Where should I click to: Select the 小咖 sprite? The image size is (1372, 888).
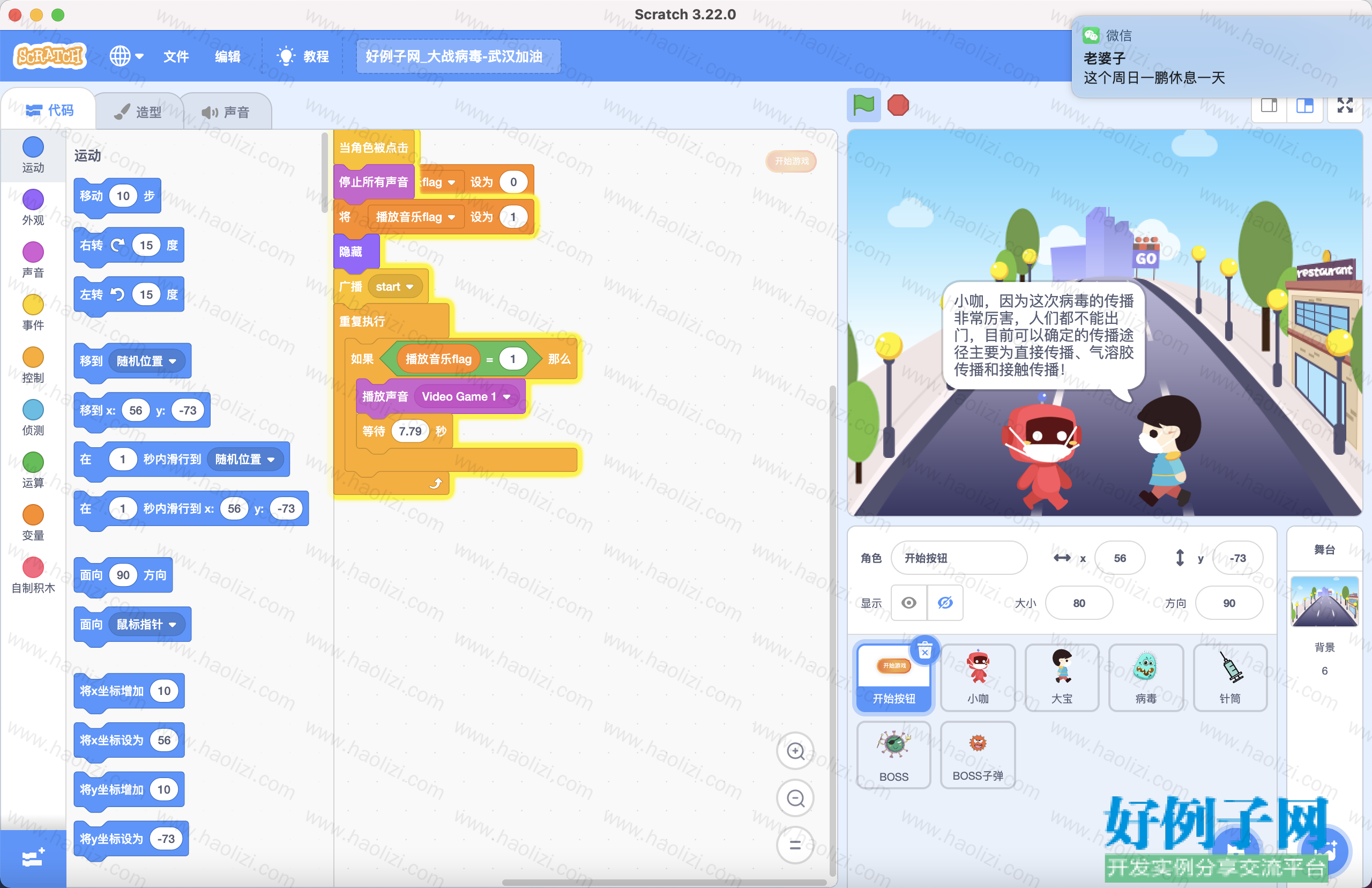978,678
